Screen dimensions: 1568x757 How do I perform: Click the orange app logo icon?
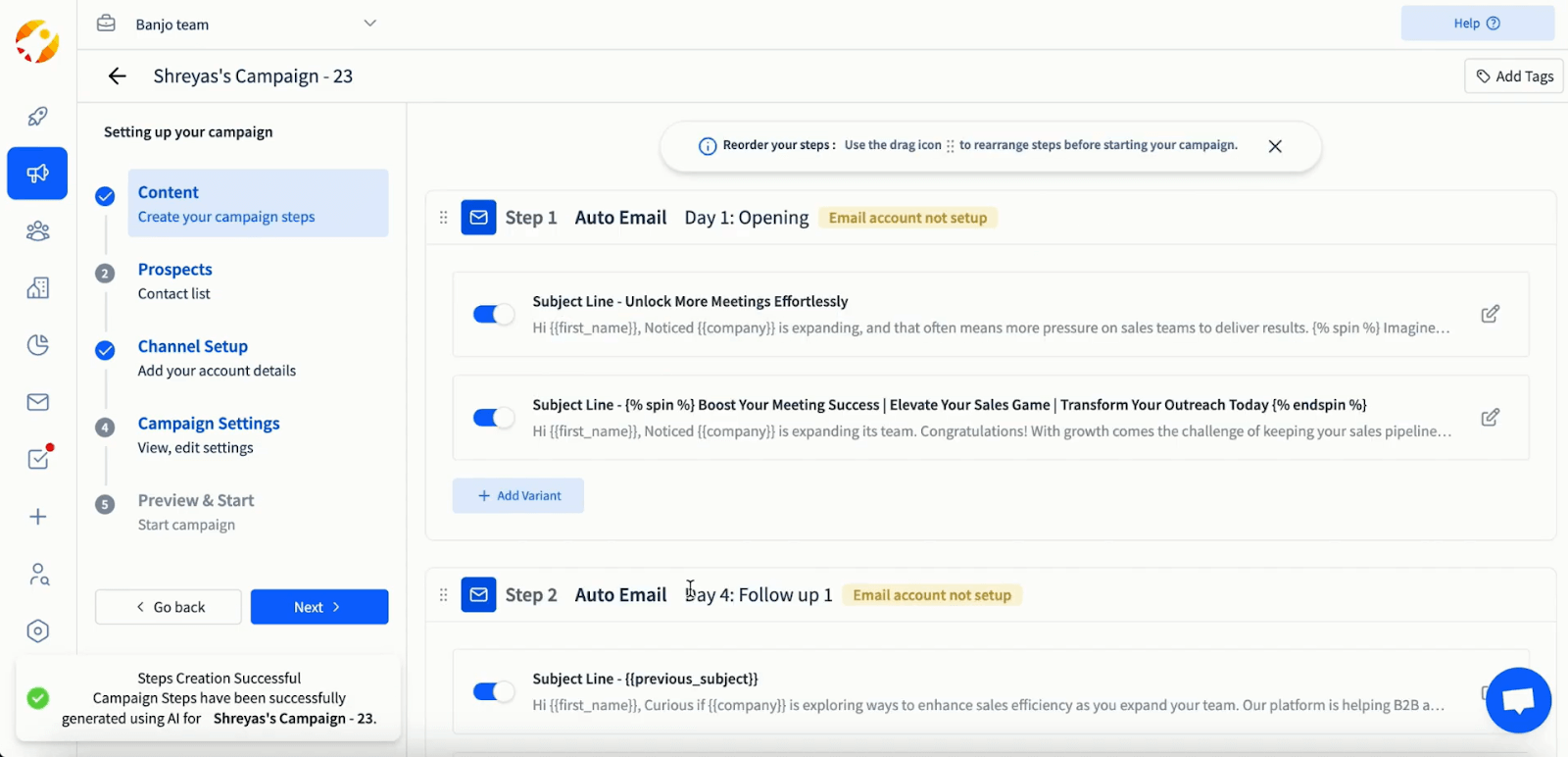[x=37, y=41]
